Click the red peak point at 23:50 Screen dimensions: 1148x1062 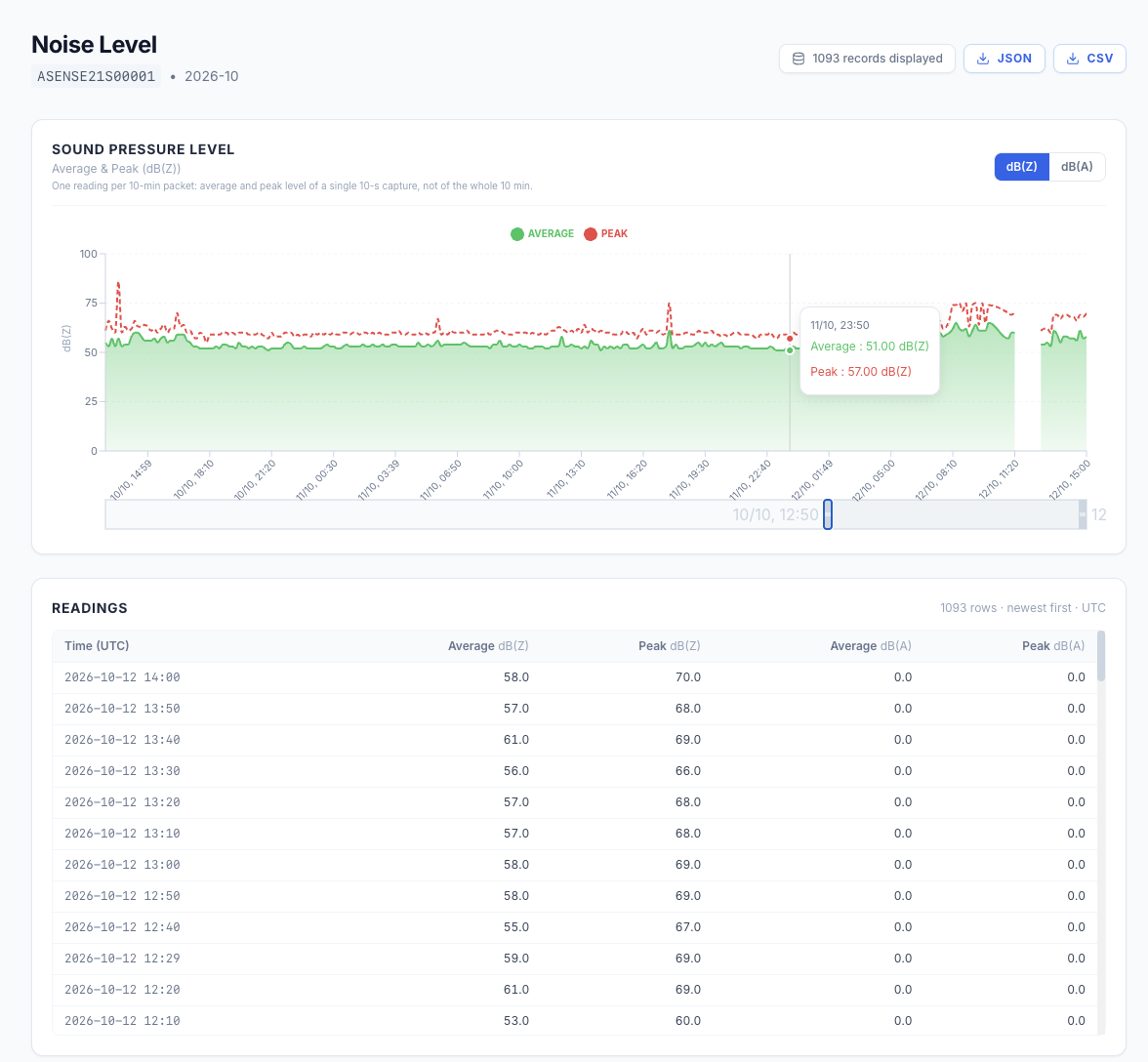coord(790,339)
